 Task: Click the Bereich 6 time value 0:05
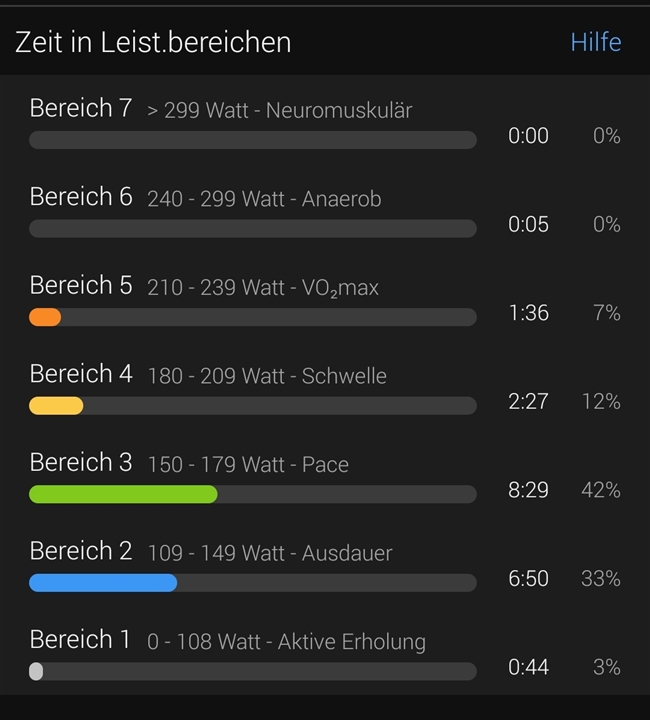coord(528,225)
